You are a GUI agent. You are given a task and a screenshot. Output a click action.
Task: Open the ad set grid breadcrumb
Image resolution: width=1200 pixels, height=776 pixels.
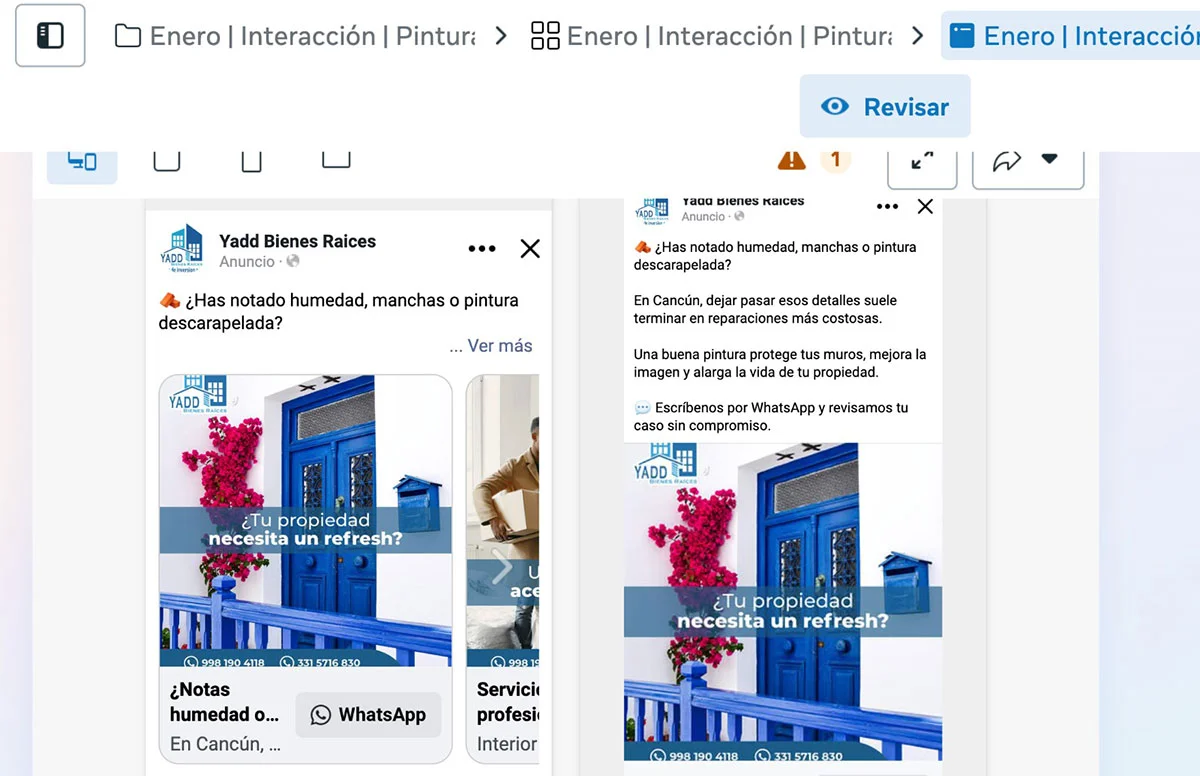[712, 37]
